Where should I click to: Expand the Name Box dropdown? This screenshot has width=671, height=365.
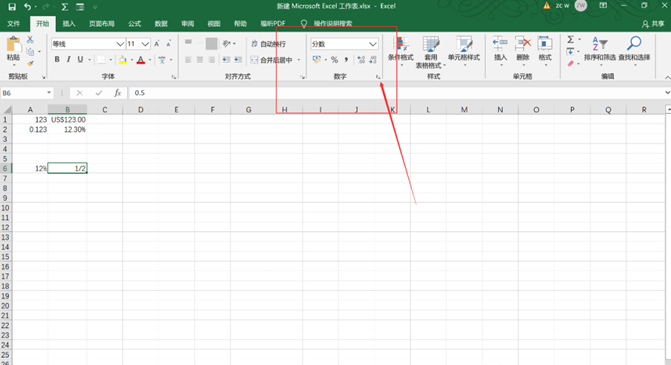(49, 93)
